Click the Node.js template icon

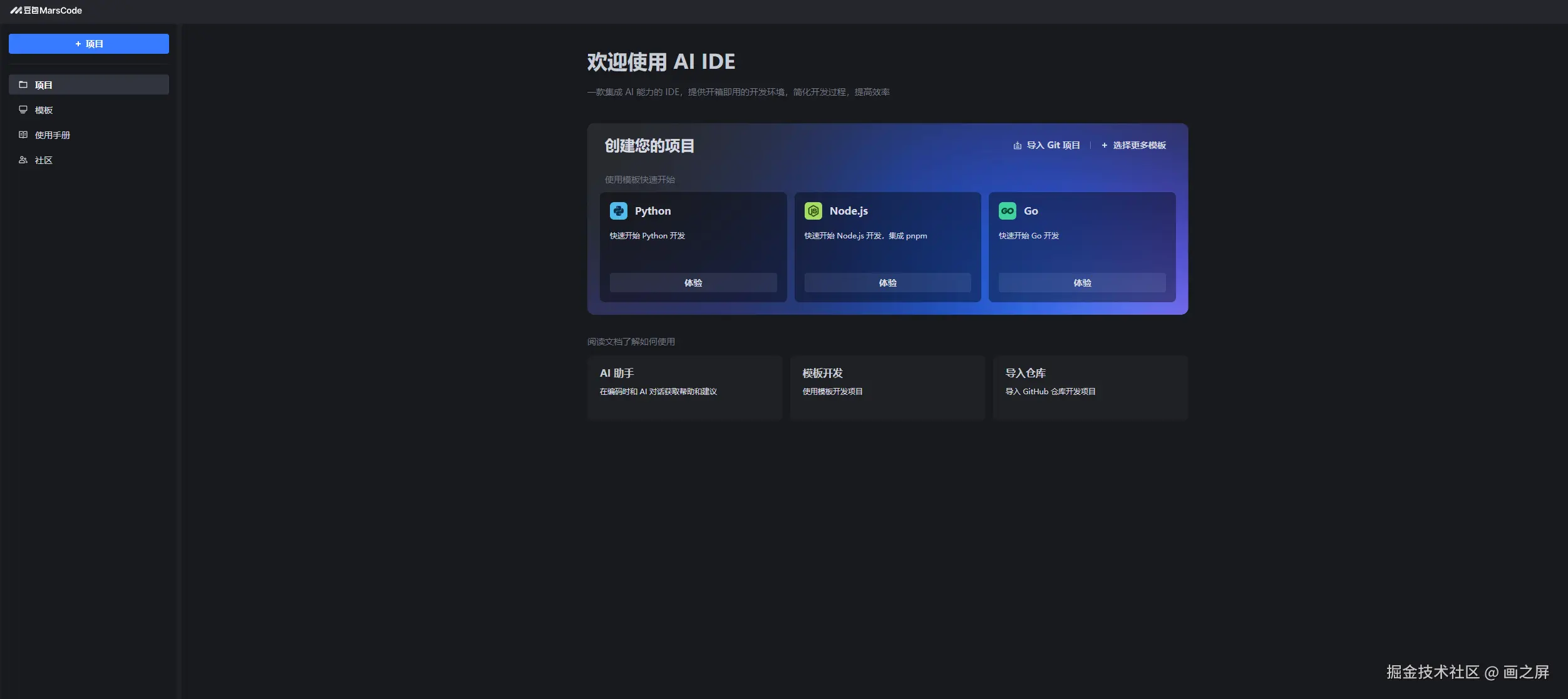[813, 211]
